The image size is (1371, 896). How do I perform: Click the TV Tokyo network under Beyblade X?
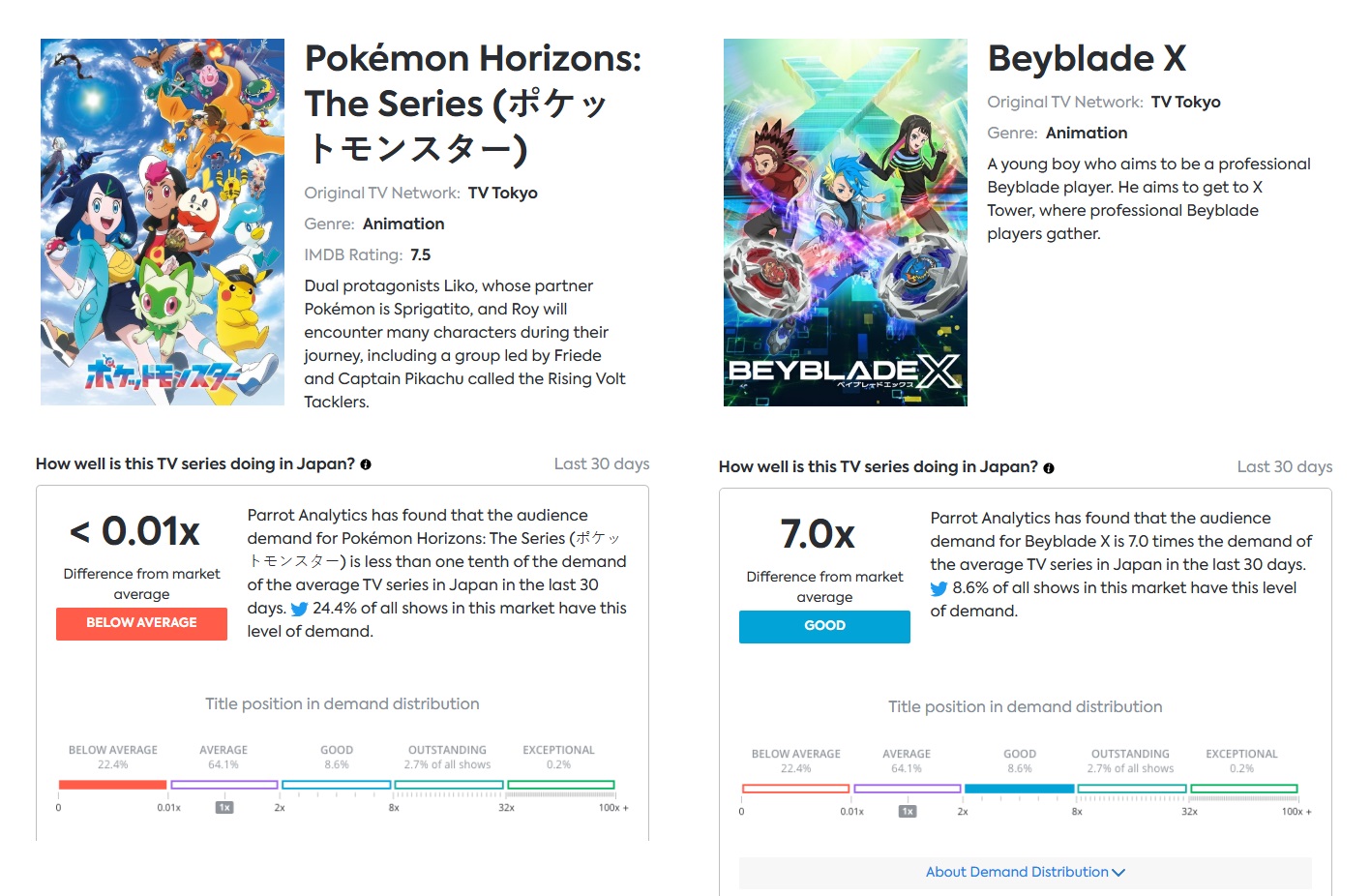(1185, 103)
